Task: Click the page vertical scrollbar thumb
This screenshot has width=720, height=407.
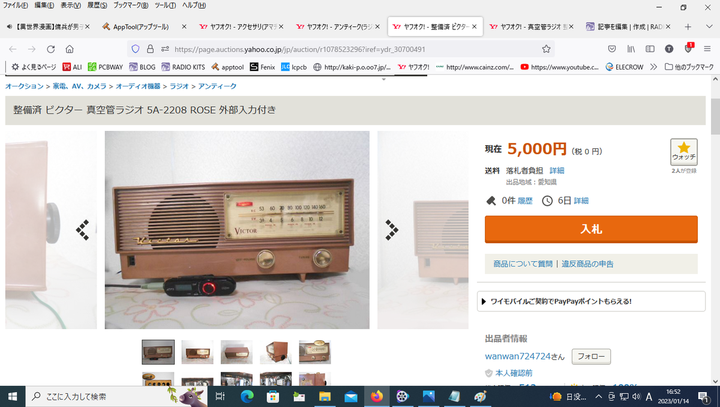Action: (x=715, y=117)
